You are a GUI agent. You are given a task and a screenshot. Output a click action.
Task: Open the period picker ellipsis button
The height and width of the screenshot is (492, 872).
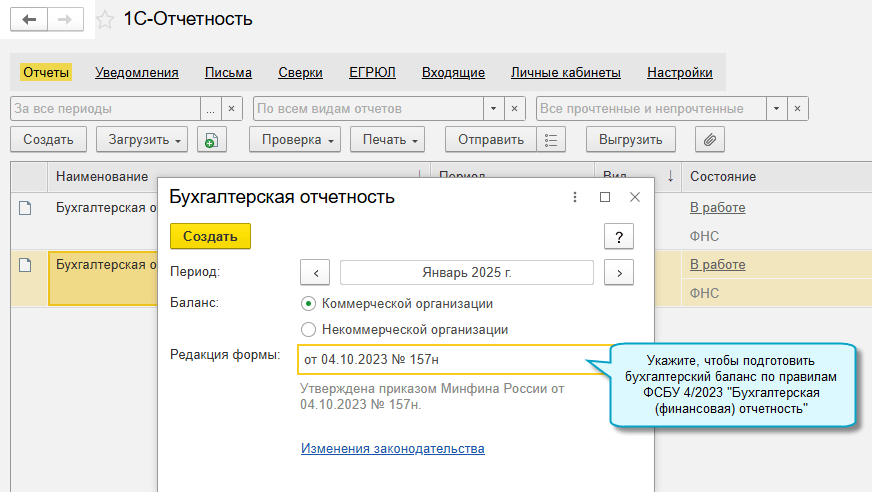211,108
